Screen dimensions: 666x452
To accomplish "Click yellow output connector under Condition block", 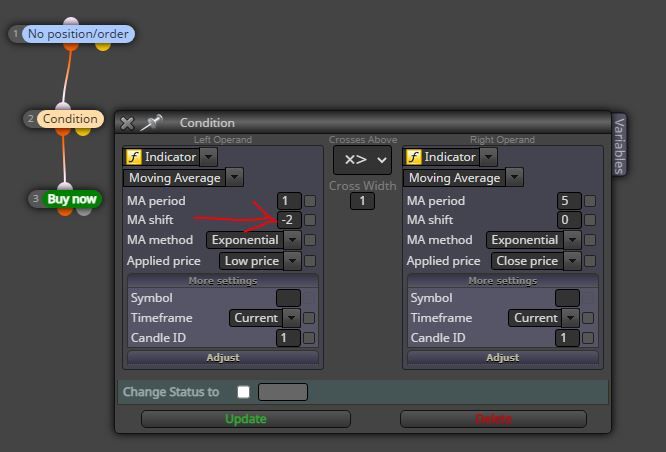I will (x=83, y=132).
